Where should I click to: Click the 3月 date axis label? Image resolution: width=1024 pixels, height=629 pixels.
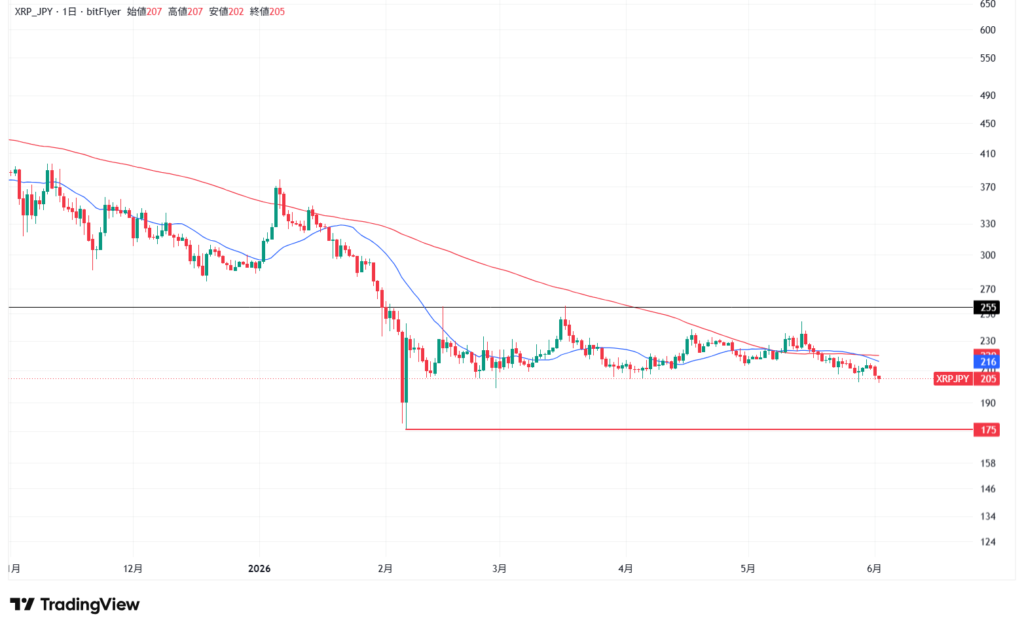click(500, 568)
